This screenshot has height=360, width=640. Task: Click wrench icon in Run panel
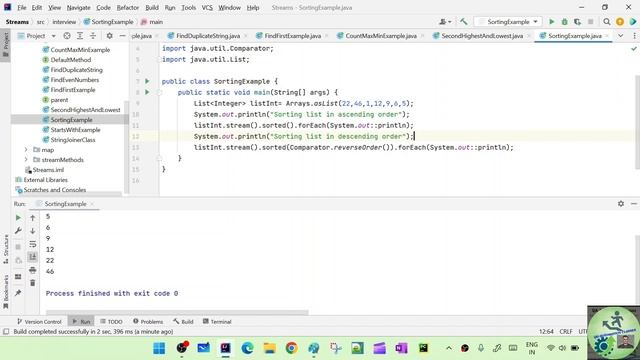18,231
